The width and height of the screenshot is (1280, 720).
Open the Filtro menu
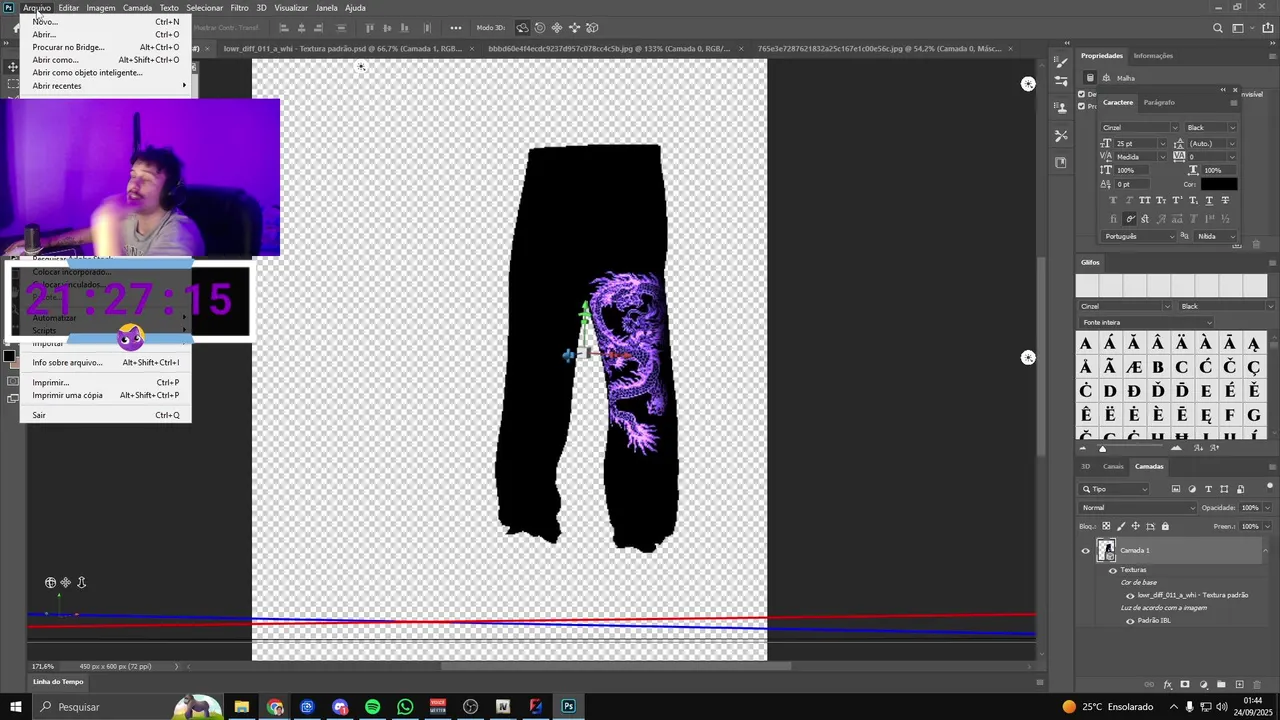(x=239, y=8)
